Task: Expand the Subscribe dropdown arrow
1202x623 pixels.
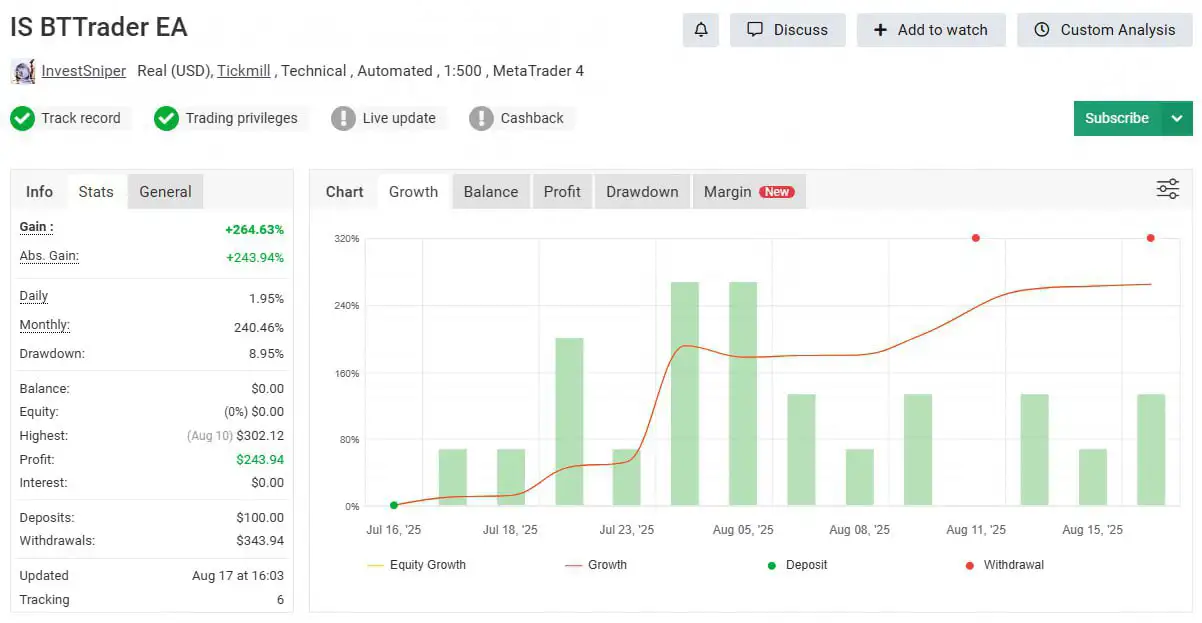Action: pyautogui.click(x=1177, y=118)
